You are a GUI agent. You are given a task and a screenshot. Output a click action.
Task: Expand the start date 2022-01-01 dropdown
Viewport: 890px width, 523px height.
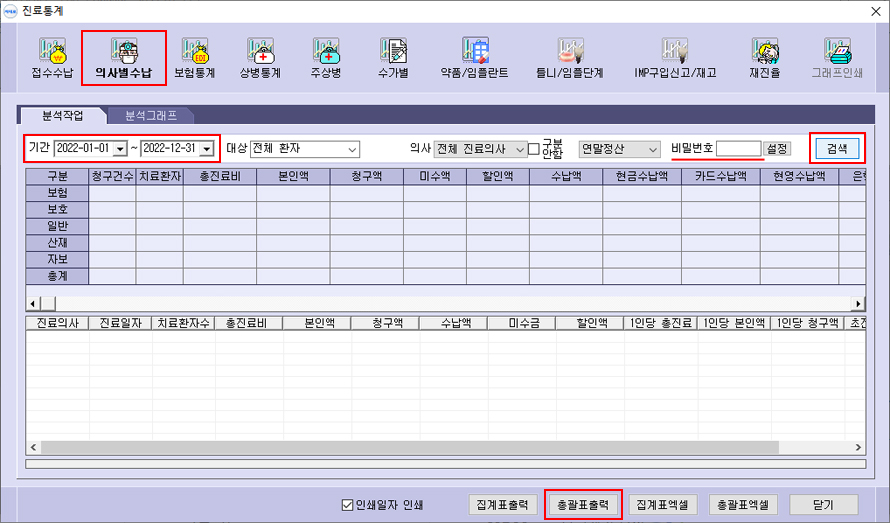pos(121,149)
